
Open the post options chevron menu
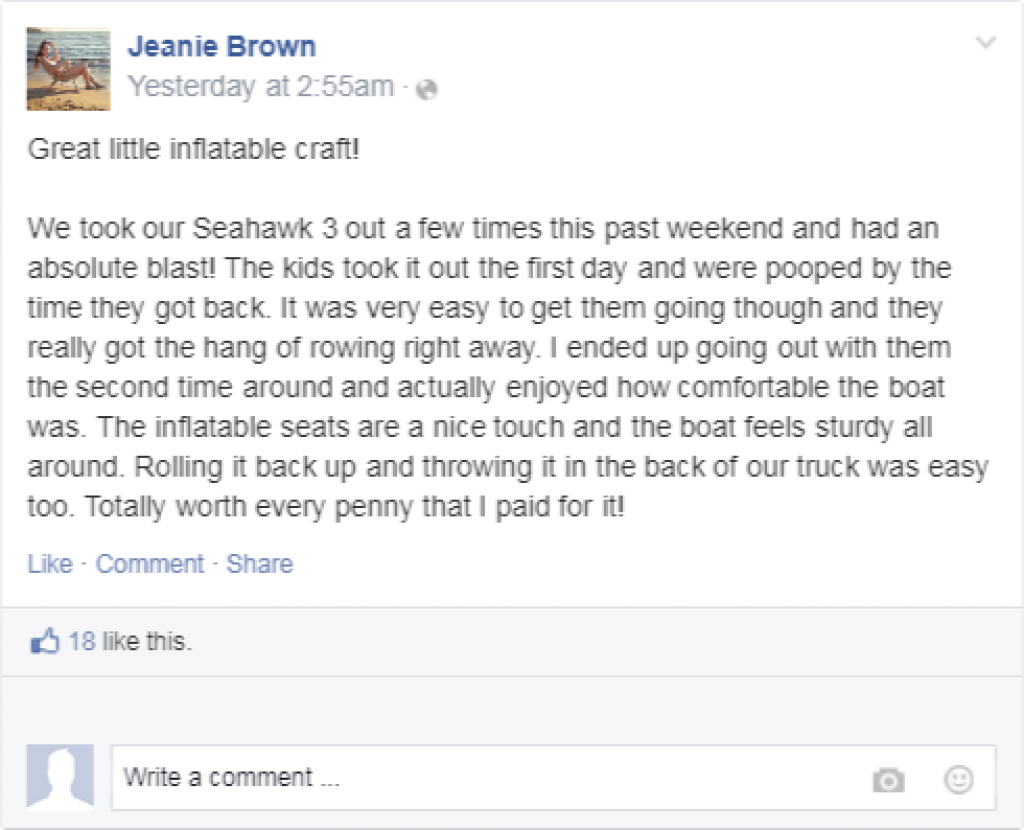[985, 43]
